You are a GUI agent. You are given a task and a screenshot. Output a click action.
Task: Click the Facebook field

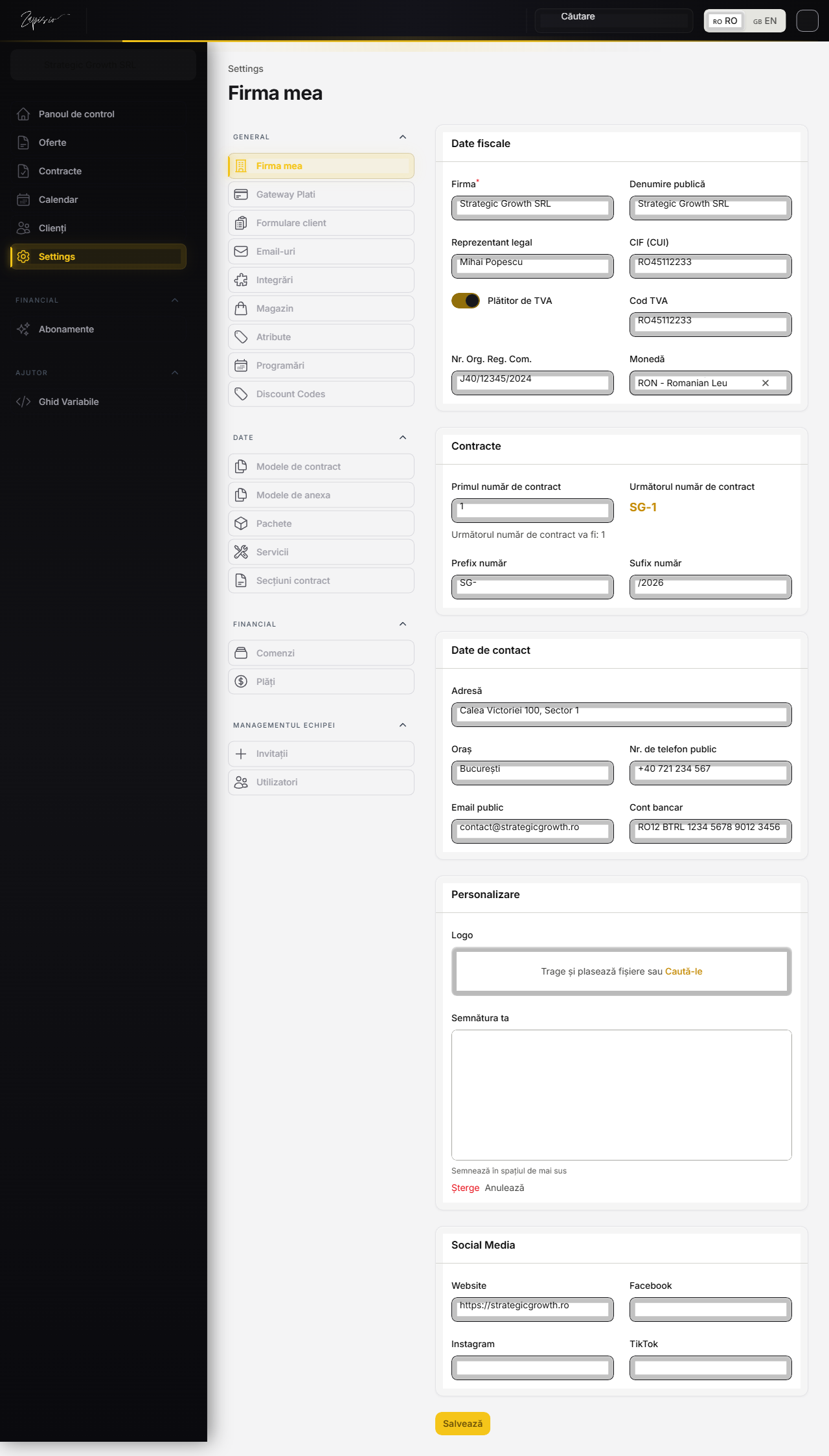[x=710, y=1310]
